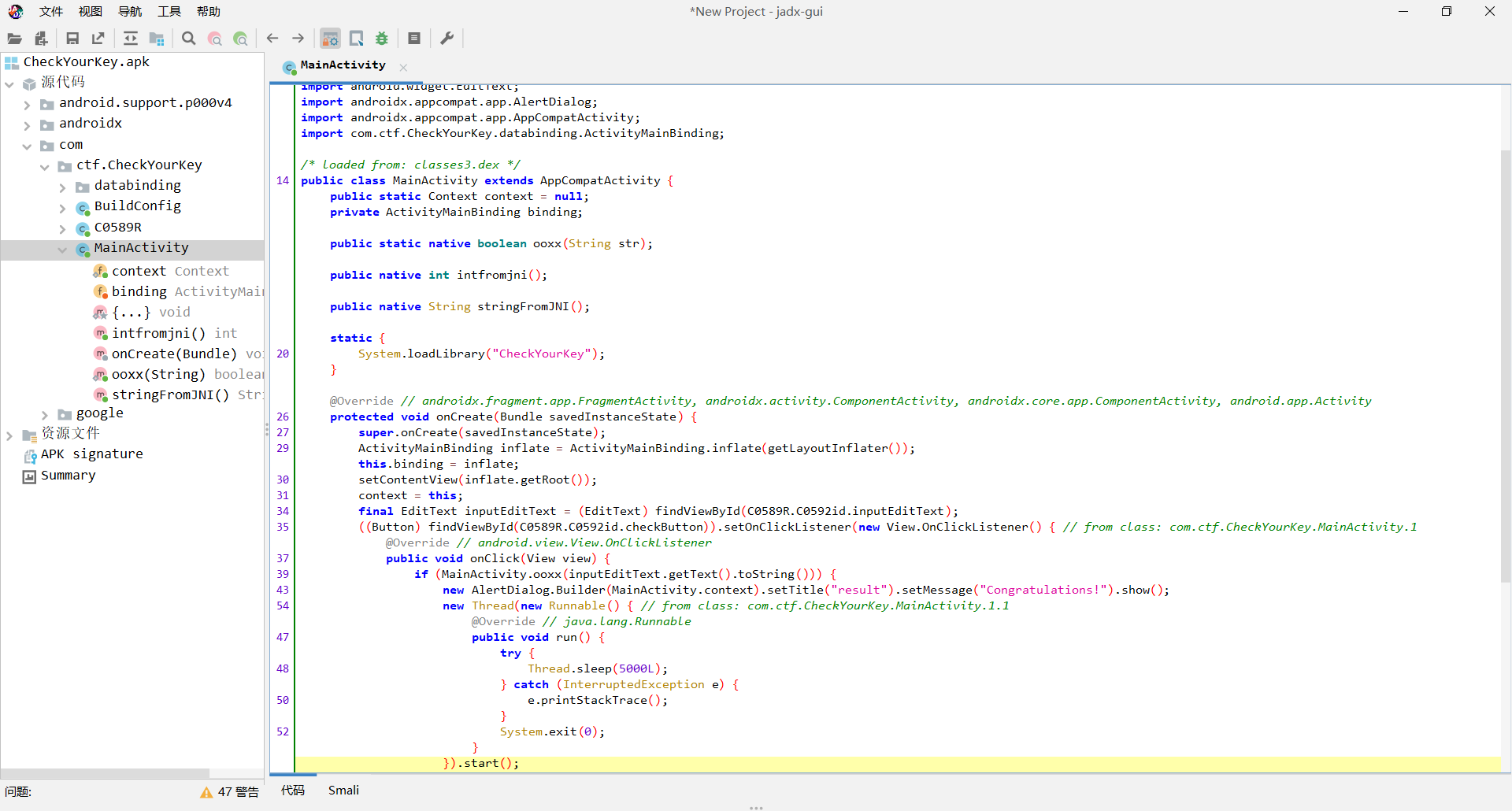
Task: Click the APK signature icon
Action: (29, 455)
